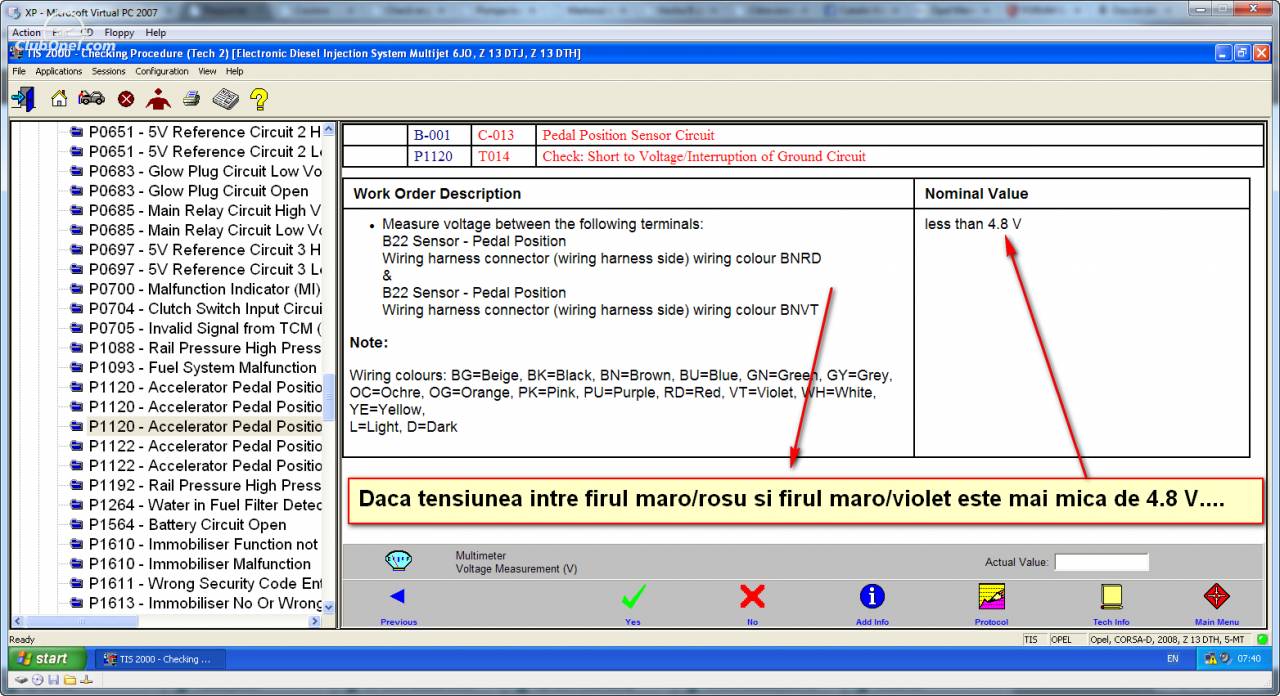Click the P1120 link in table
The width and height of the screenshot is (1280, 696).
click(x=433, y=156)
